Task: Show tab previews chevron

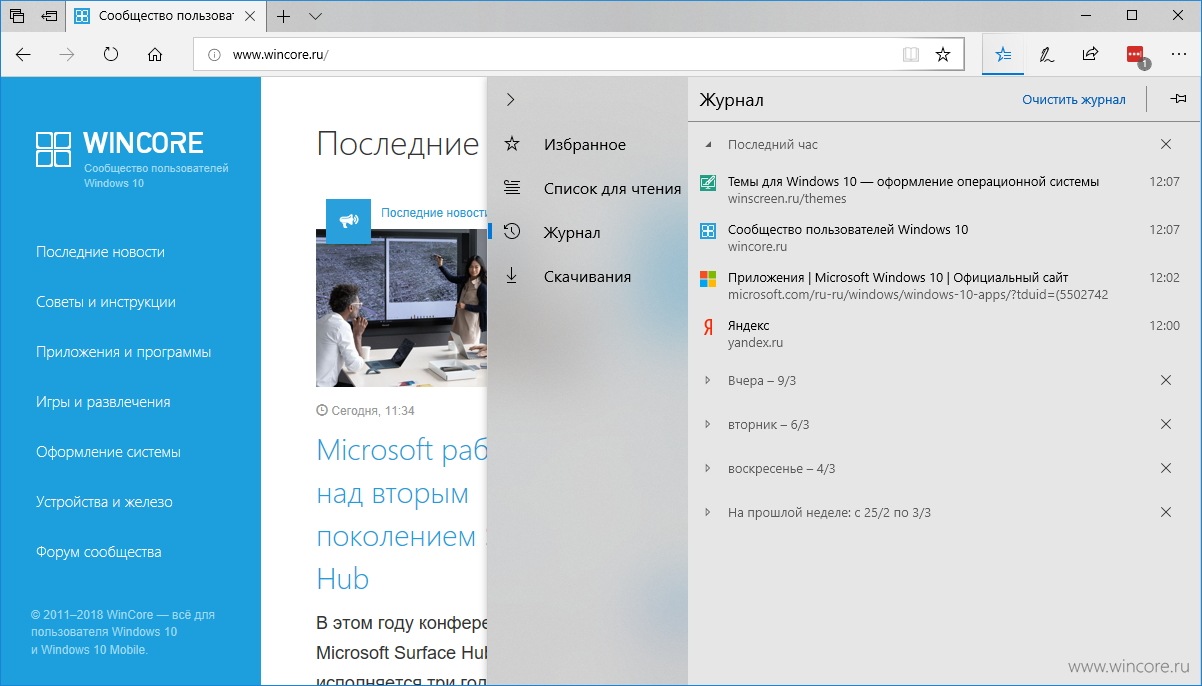Action: coord(316,16)
